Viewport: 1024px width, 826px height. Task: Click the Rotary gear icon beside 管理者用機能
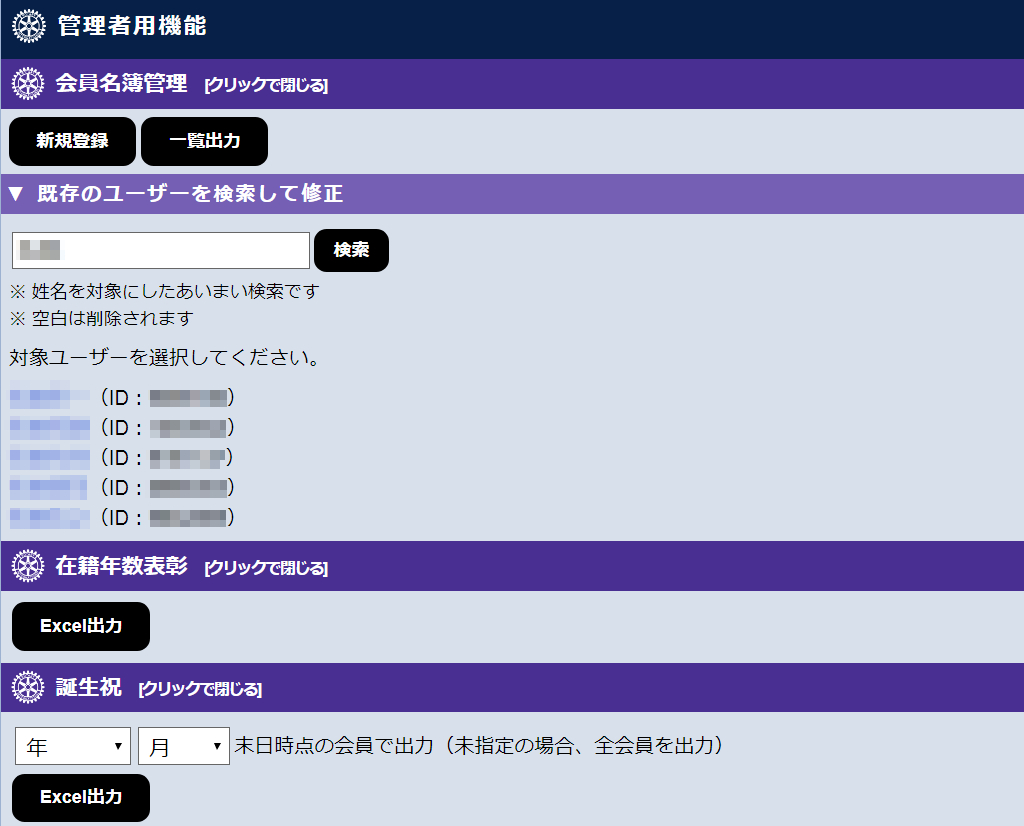coord(29,26)
